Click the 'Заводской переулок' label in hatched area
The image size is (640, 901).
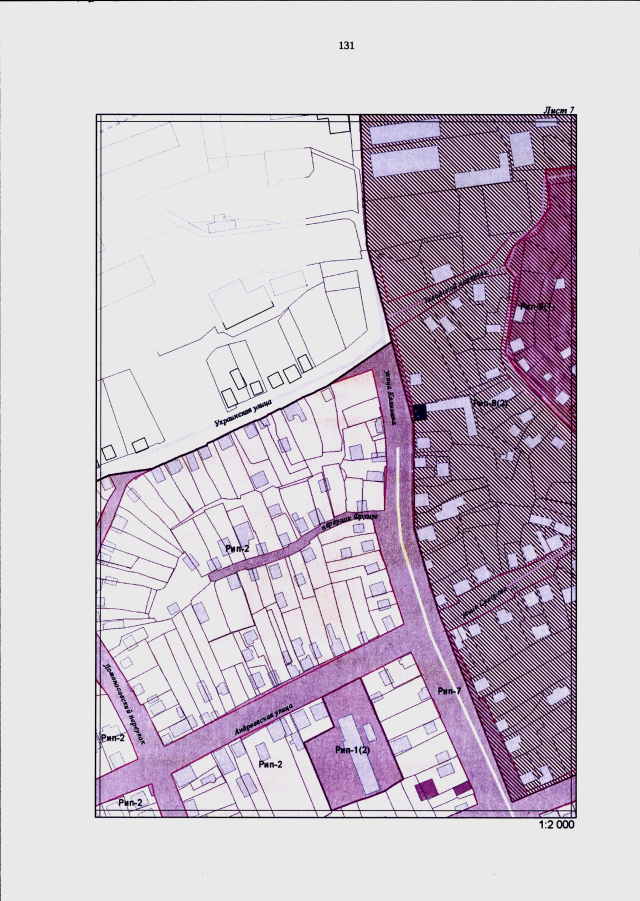tap(456, 286)
